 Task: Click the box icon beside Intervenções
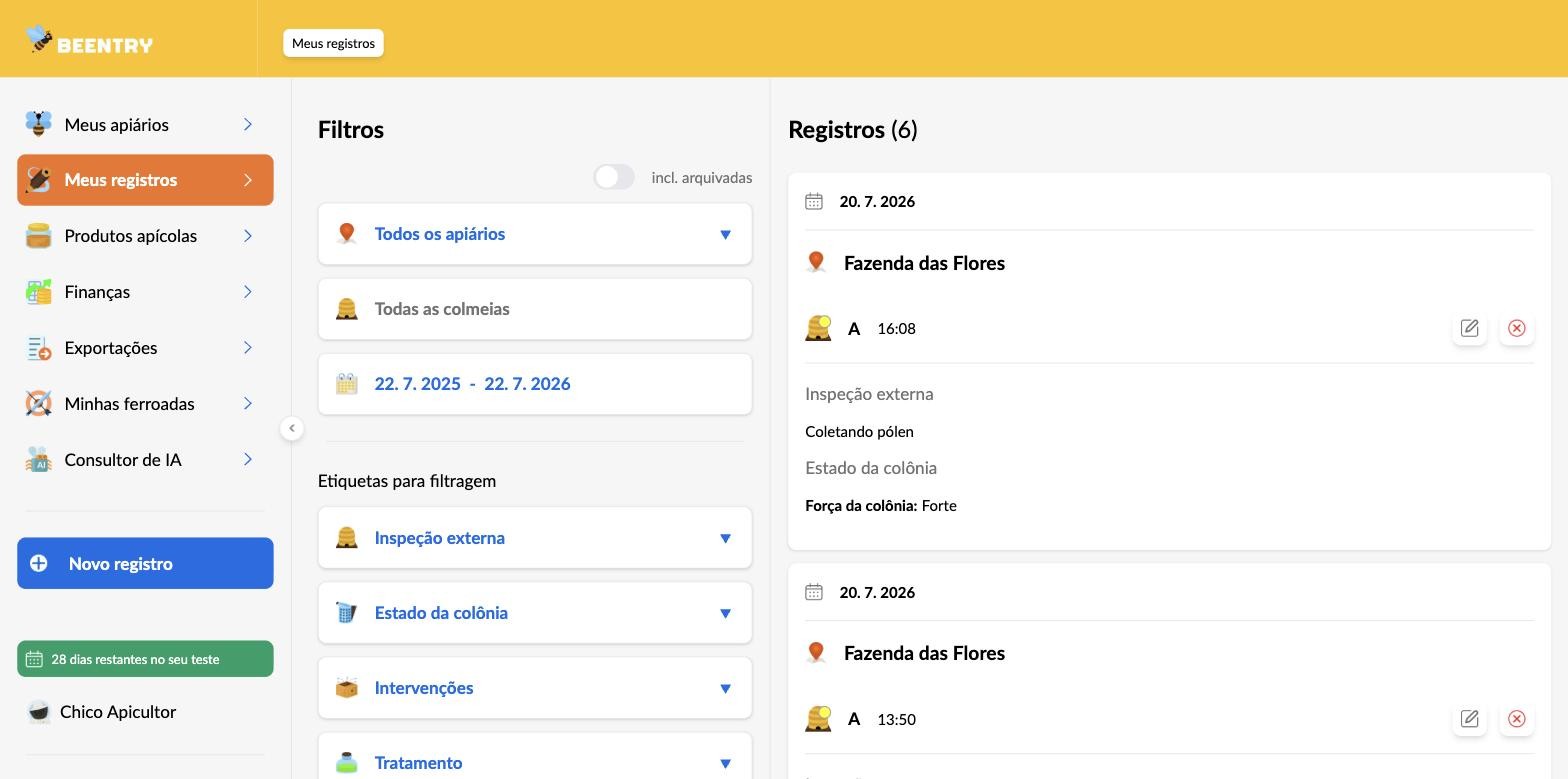(347, 688)
